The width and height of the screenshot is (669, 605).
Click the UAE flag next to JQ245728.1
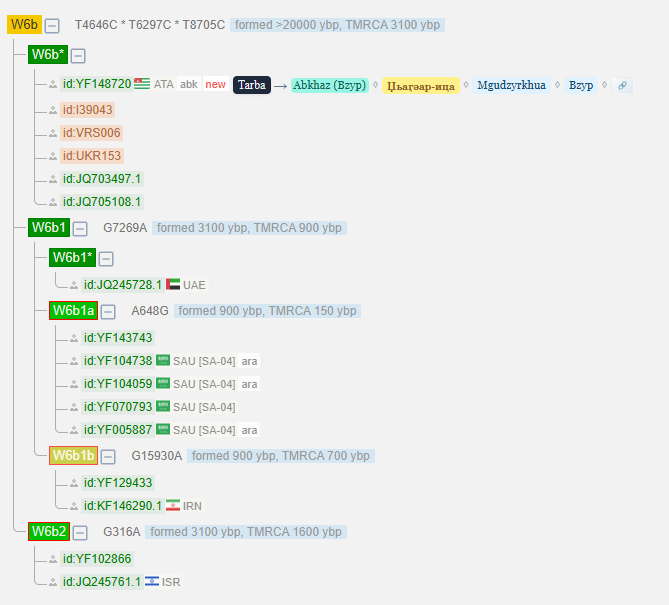173,284
